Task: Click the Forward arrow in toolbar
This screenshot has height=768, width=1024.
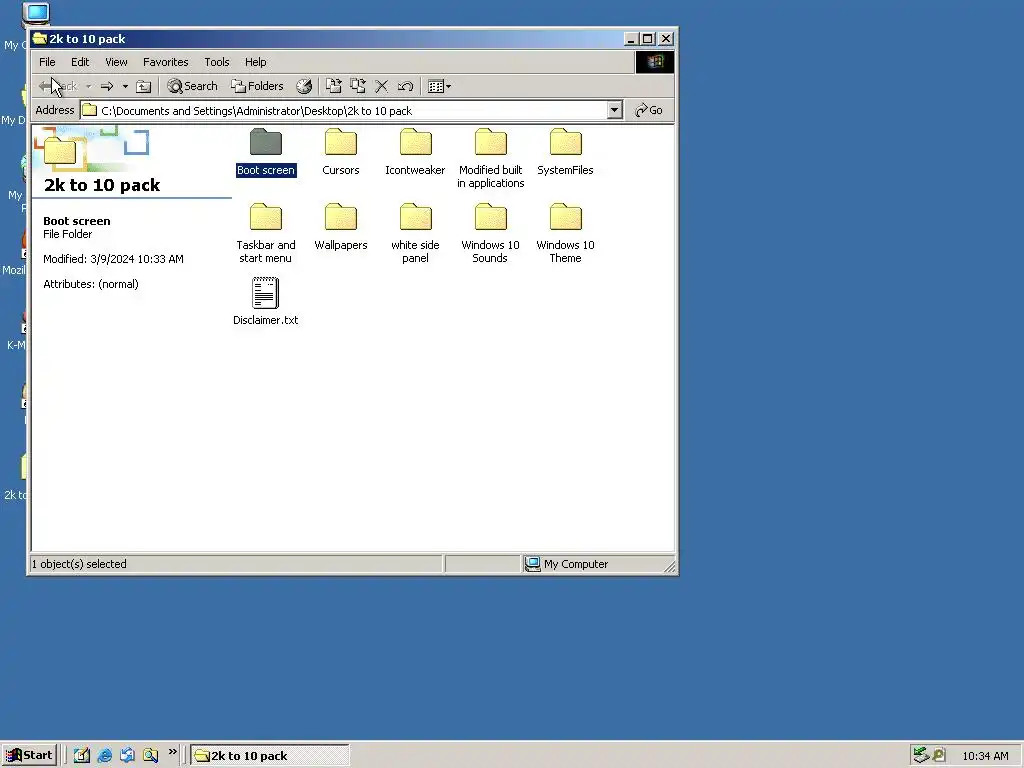Action: (107, 86)
